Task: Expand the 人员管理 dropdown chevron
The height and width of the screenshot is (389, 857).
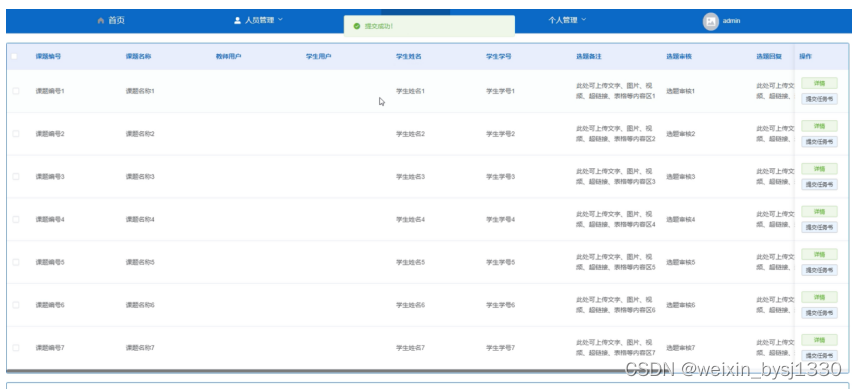Action: [x=280, y=20]
